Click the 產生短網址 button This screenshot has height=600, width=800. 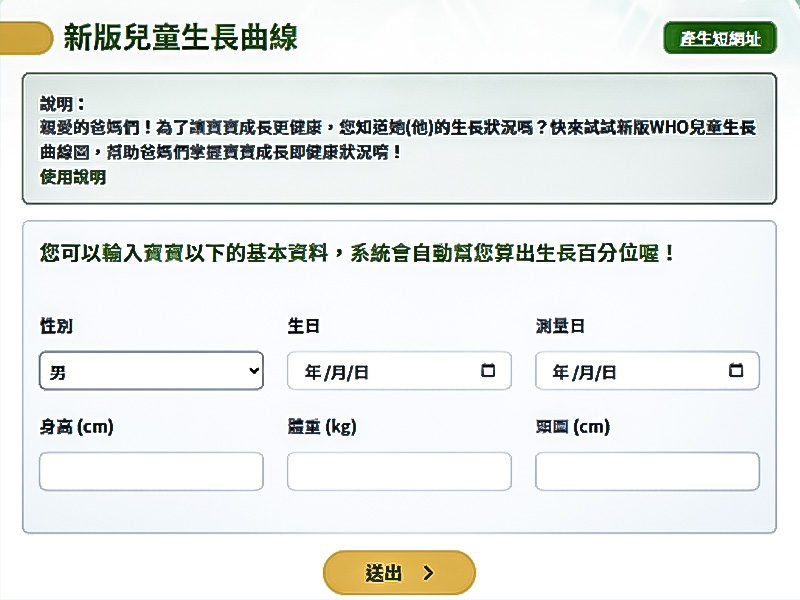pos(720,39)
